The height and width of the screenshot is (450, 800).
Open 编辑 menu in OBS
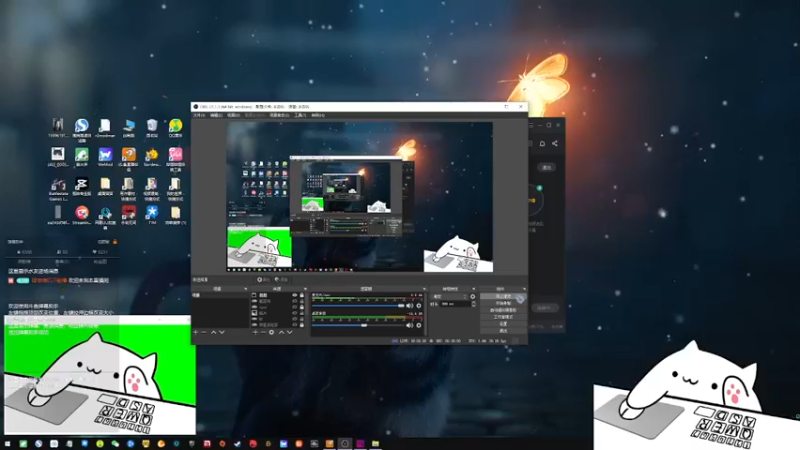click(216, 115)
